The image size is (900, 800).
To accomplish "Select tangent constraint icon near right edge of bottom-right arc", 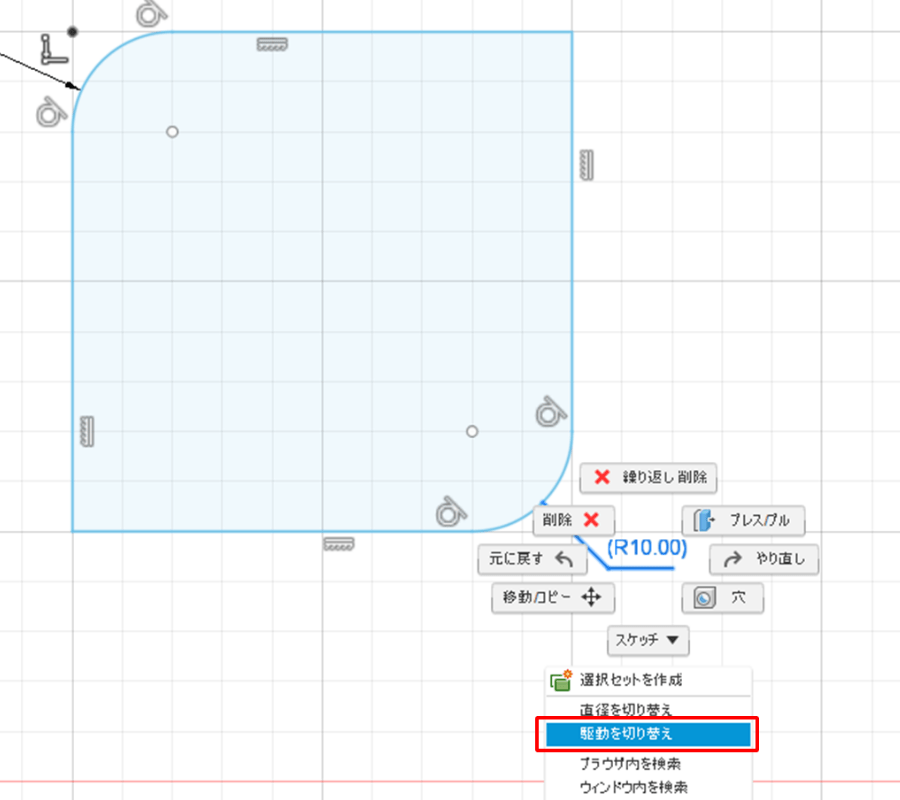I will (x=551, y=411).
